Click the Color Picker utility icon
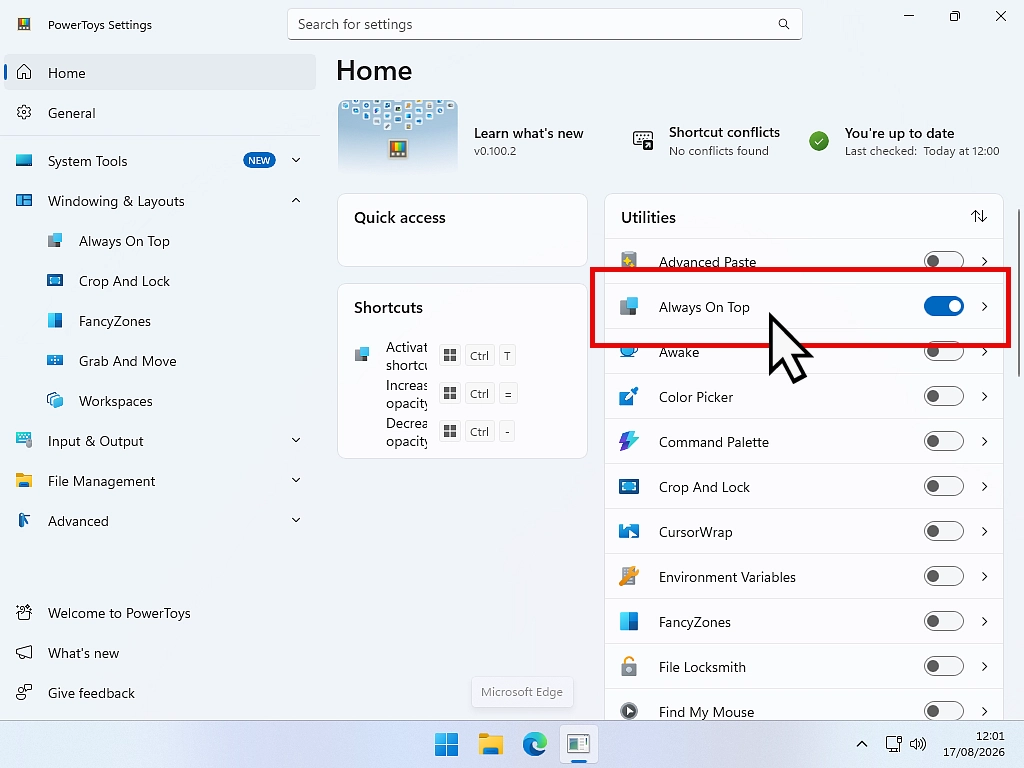 628,396
